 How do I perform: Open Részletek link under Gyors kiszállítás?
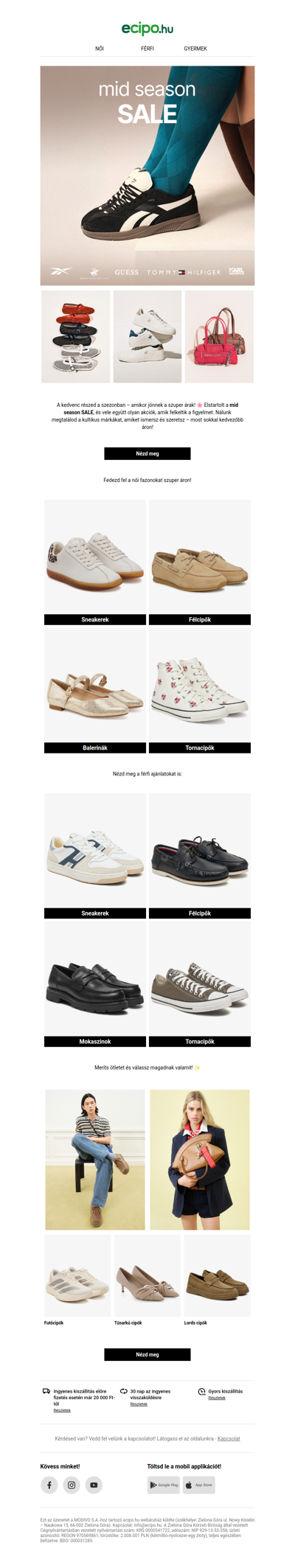[217, 1398]
